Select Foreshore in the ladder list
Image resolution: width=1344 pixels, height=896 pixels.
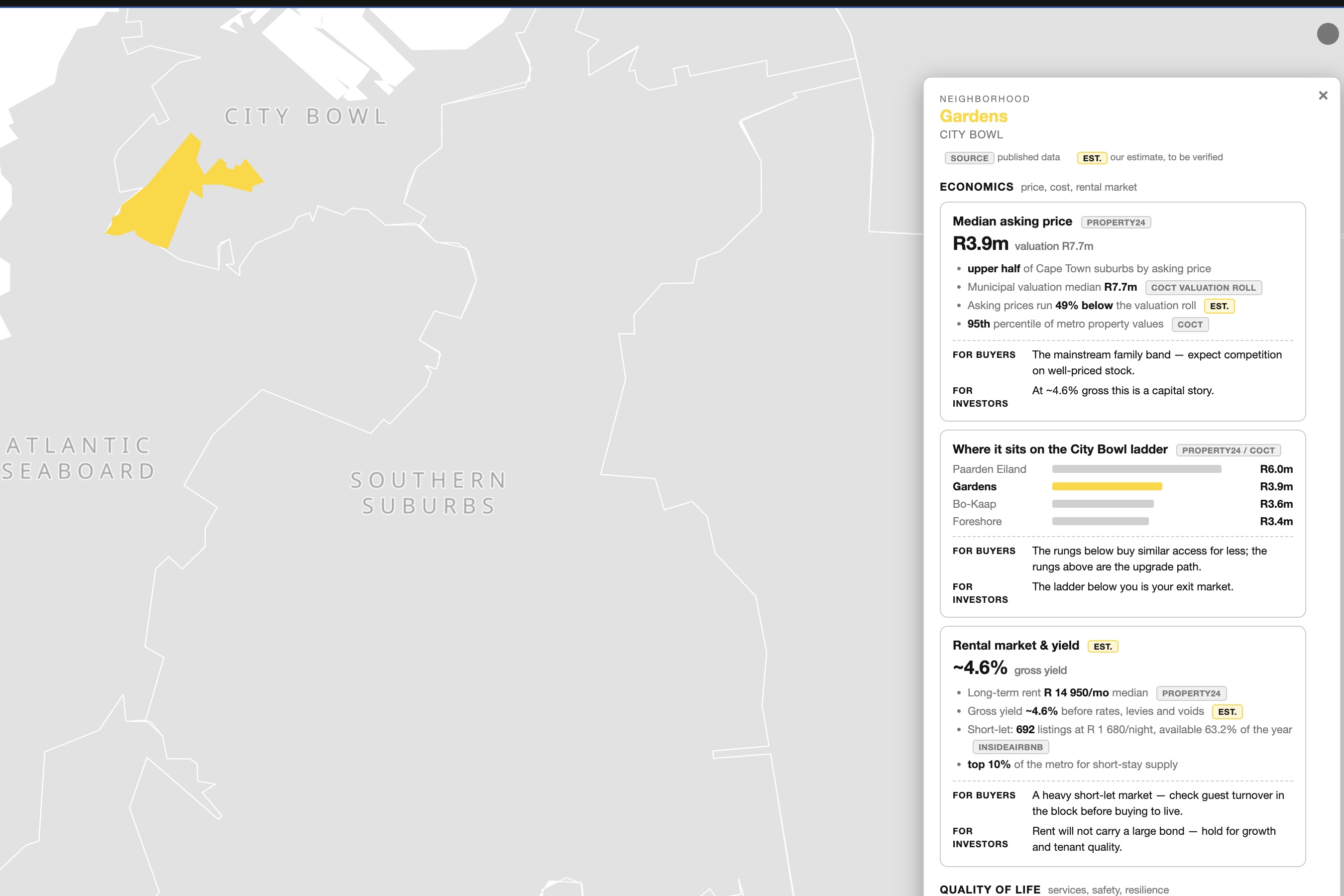[x=977, y=521]
